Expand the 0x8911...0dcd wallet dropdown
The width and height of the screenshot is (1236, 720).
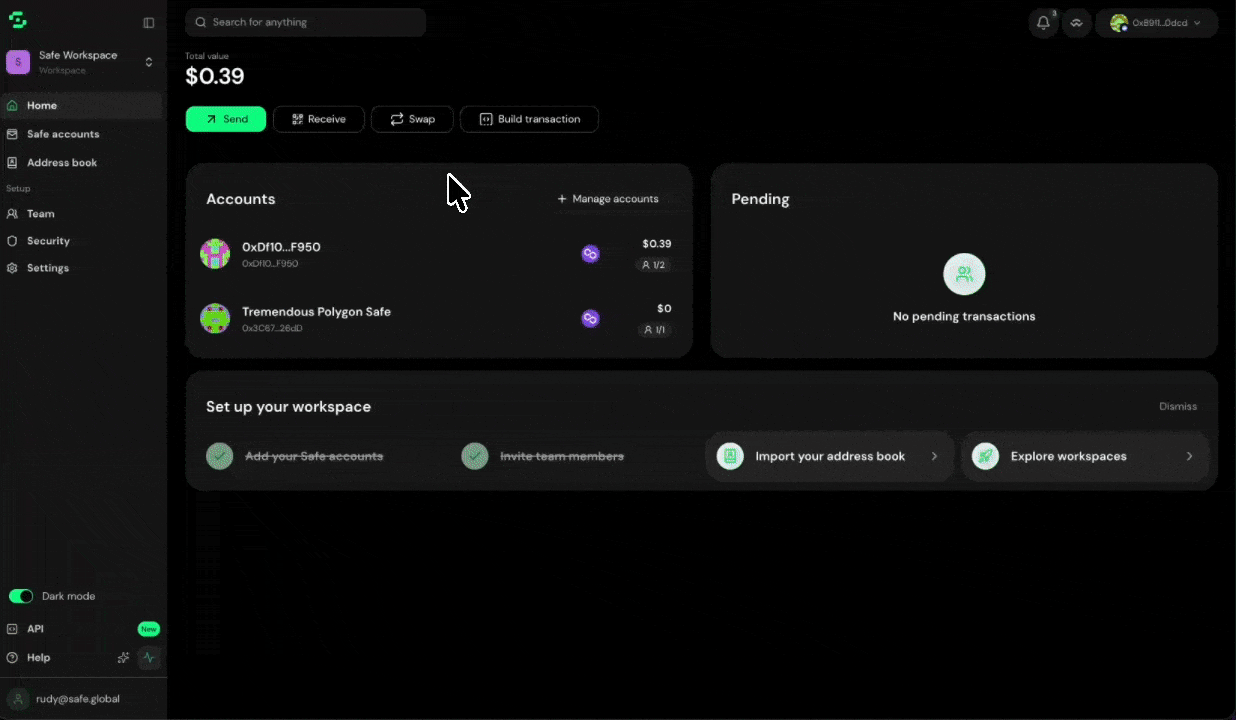pyautogui.click(x=1157, y=23)
